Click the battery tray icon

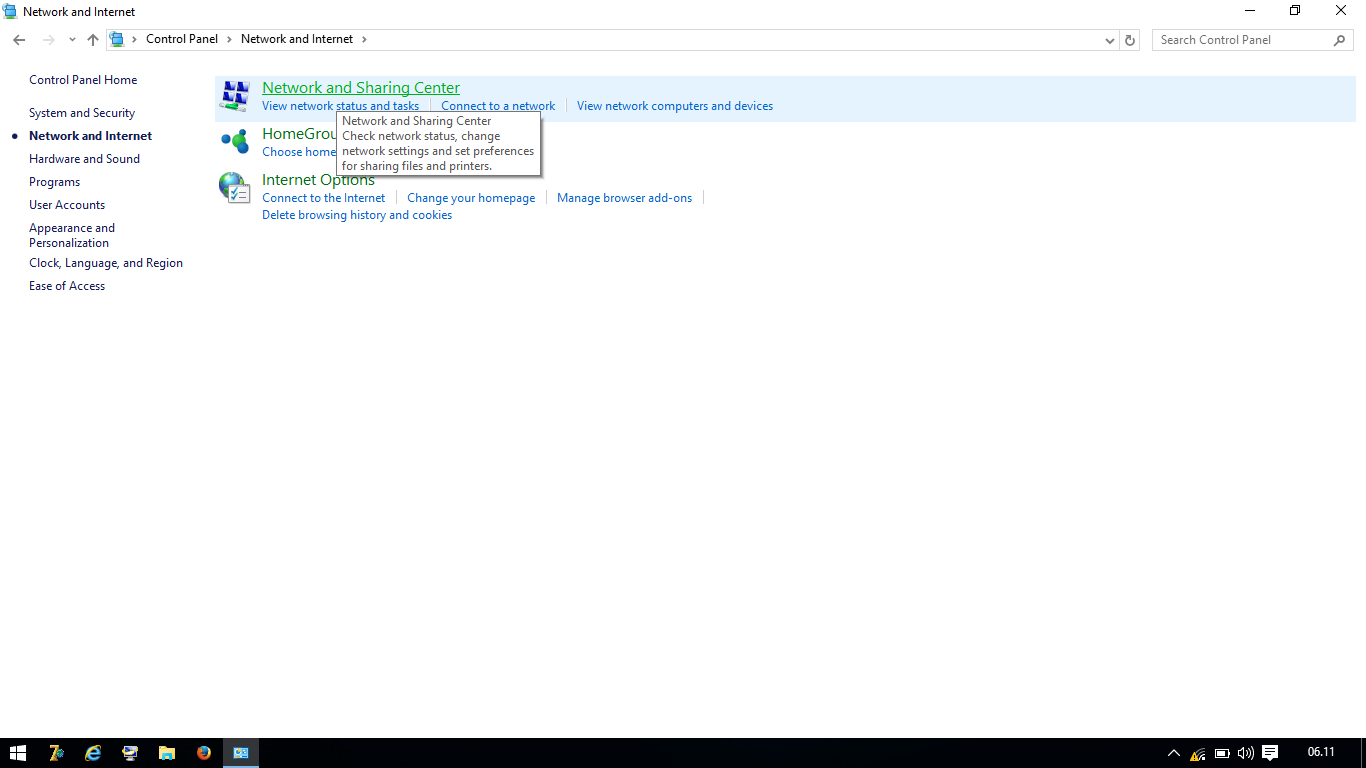(x=1222, y=753)
